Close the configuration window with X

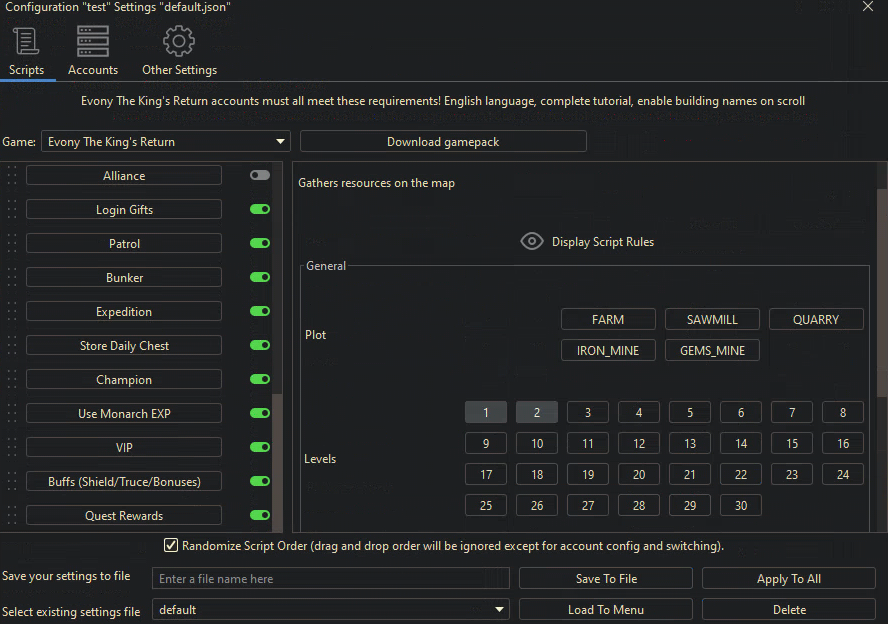pos(867,6)
